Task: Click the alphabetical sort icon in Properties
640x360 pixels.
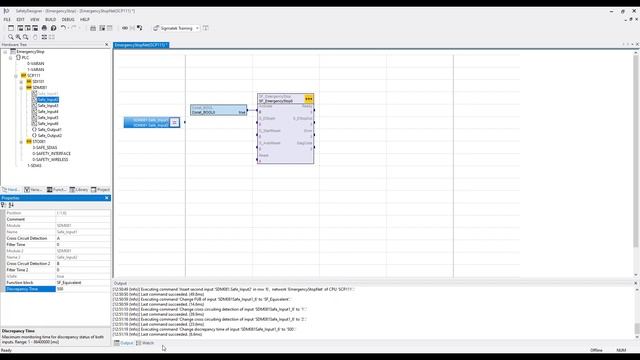Action: click(11, 205)
